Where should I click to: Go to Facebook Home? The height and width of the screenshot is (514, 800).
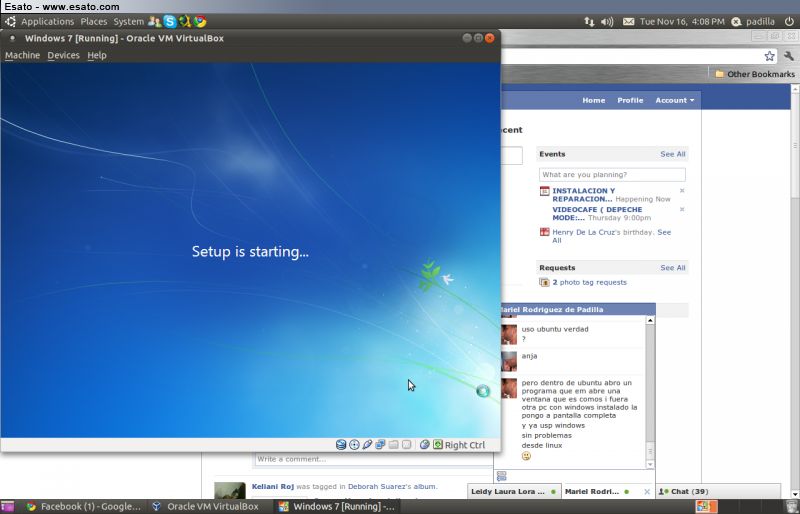(593, 101)
